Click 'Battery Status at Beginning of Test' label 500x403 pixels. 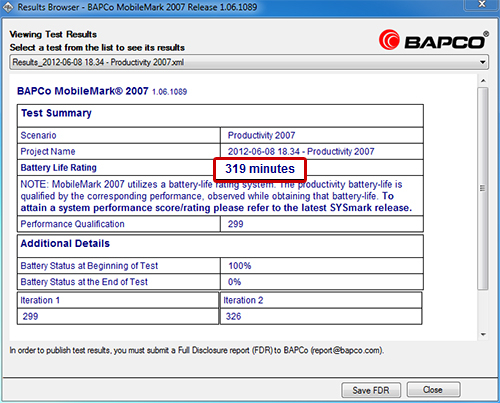pyautogui.click(x=89, y=266)
